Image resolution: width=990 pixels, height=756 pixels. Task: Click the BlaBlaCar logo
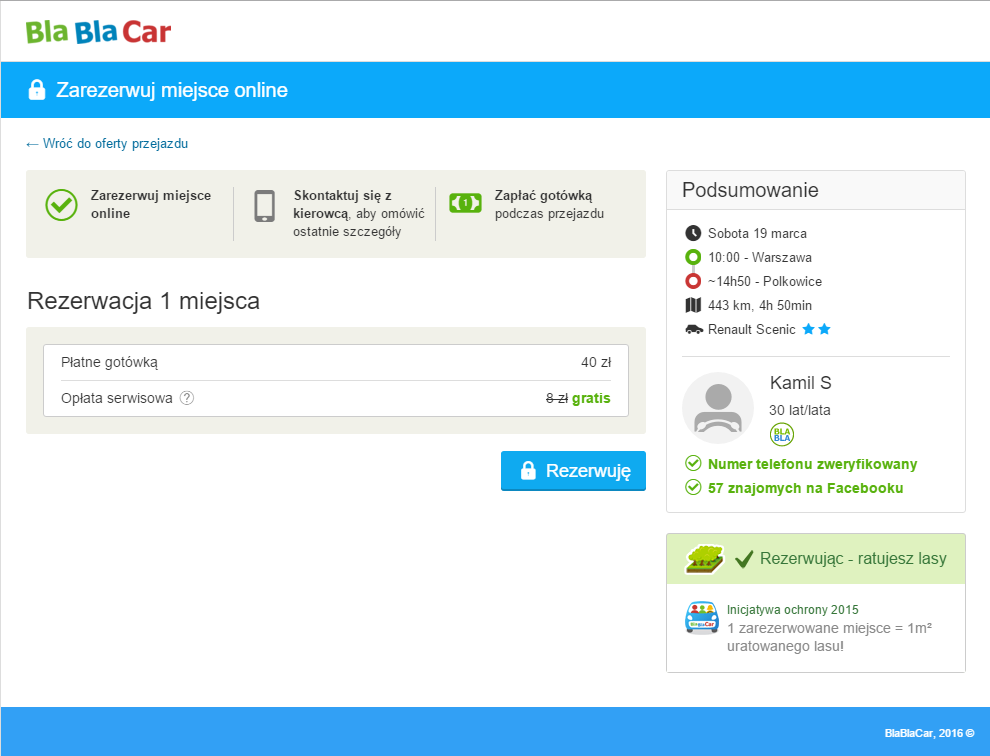98,32
